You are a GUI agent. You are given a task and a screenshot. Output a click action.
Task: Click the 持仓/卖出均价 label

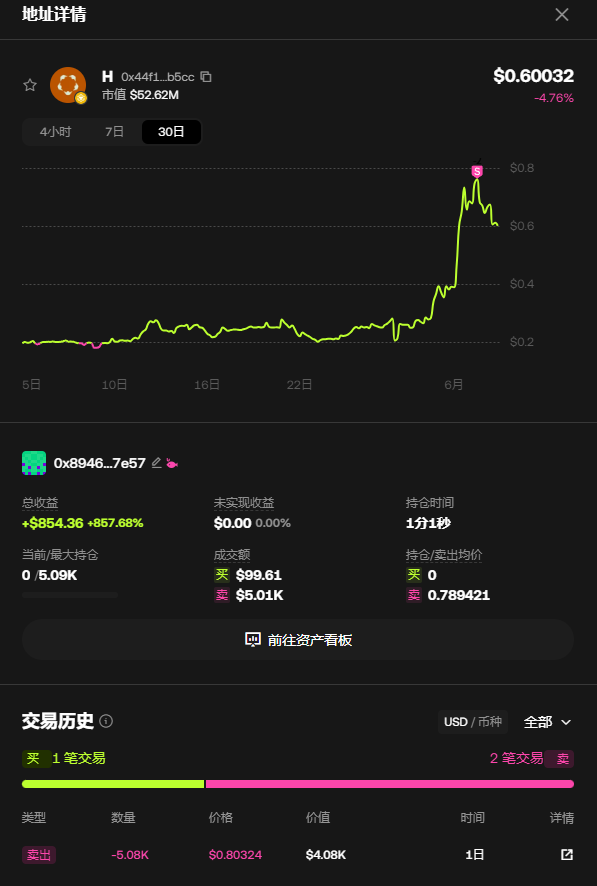tap(444, 555)
